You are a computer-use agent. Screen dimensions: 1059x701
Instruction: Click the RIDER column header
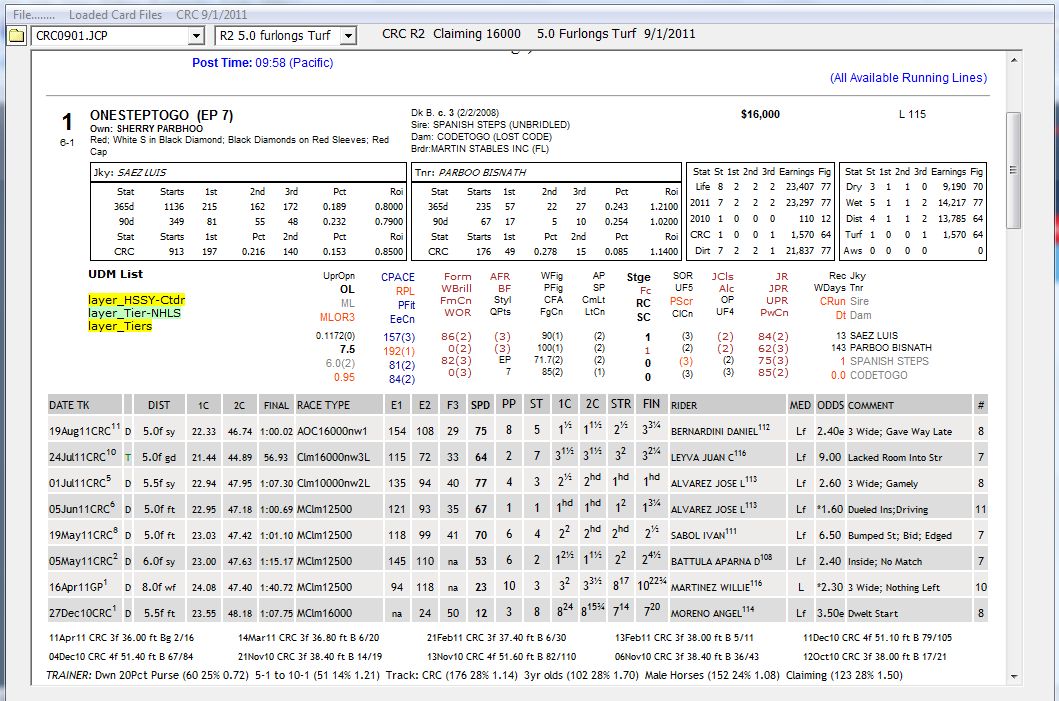[727, 405]
